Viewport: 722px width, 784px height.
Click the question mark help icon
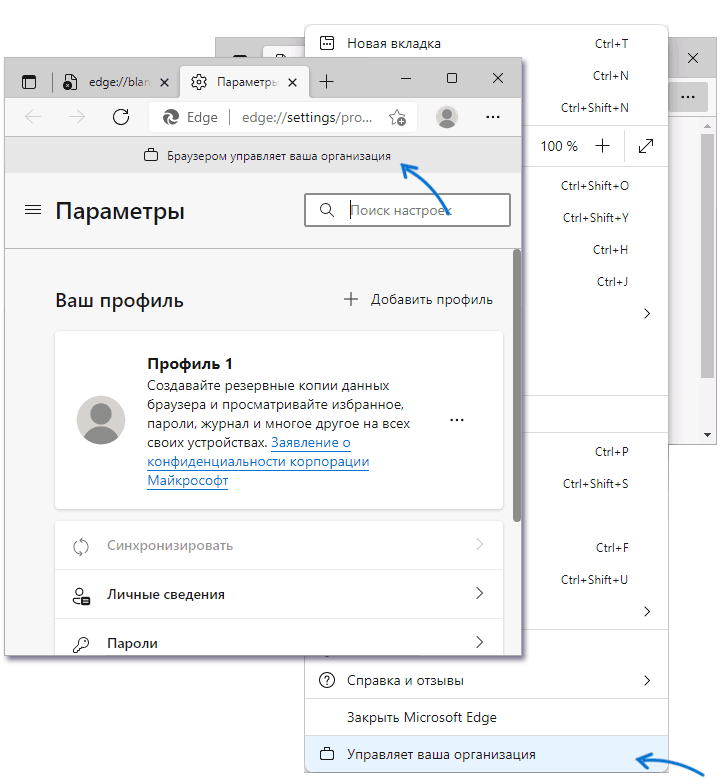pyautogui.click(x=327, y=680)
